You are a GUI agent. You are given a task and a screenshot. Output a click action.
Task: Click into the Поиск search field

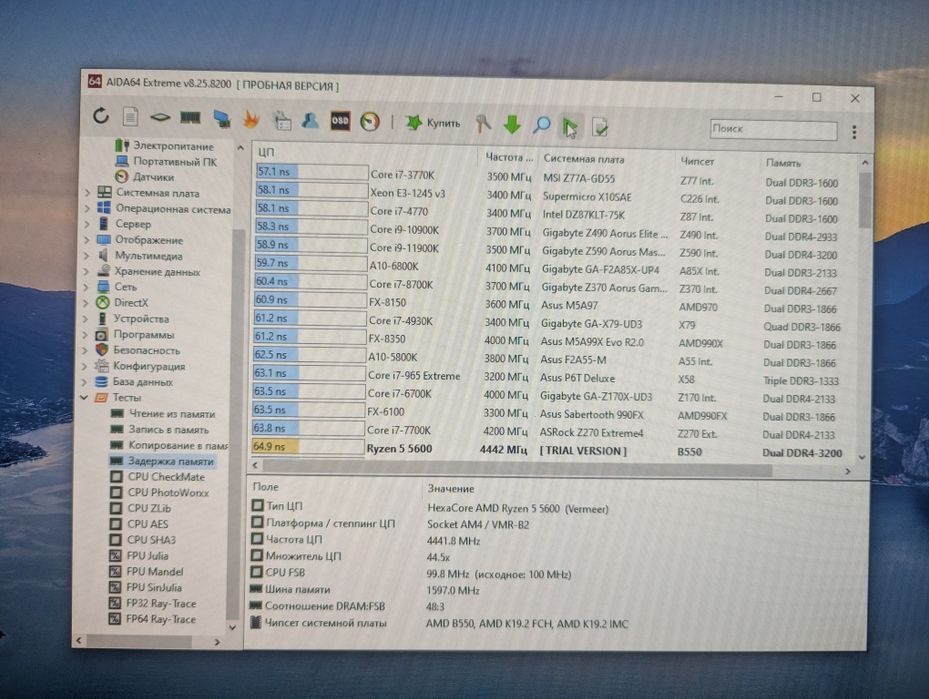point(773,129)
